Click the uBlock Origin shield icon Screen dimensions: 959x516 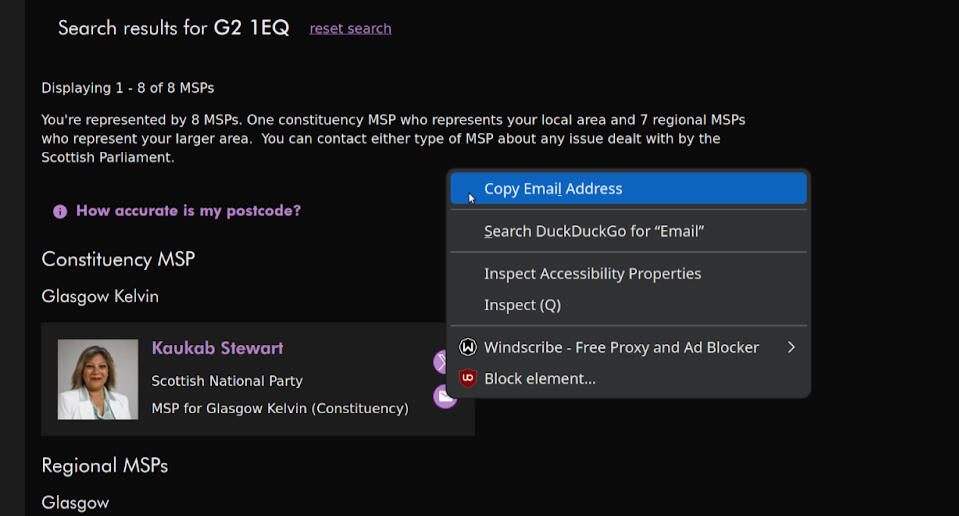click(x=467, y=379)
